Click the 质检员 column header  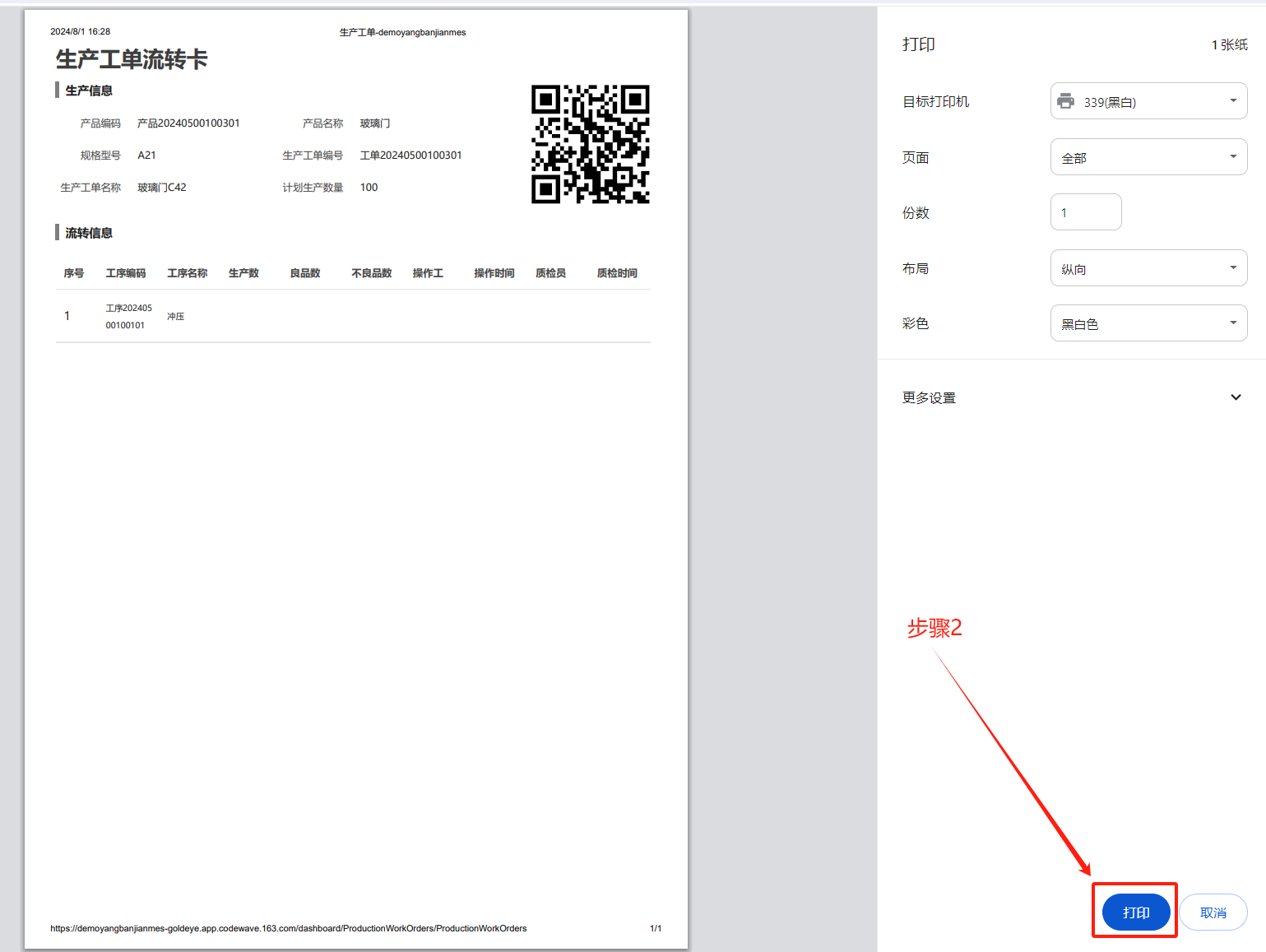click(550, 273)
